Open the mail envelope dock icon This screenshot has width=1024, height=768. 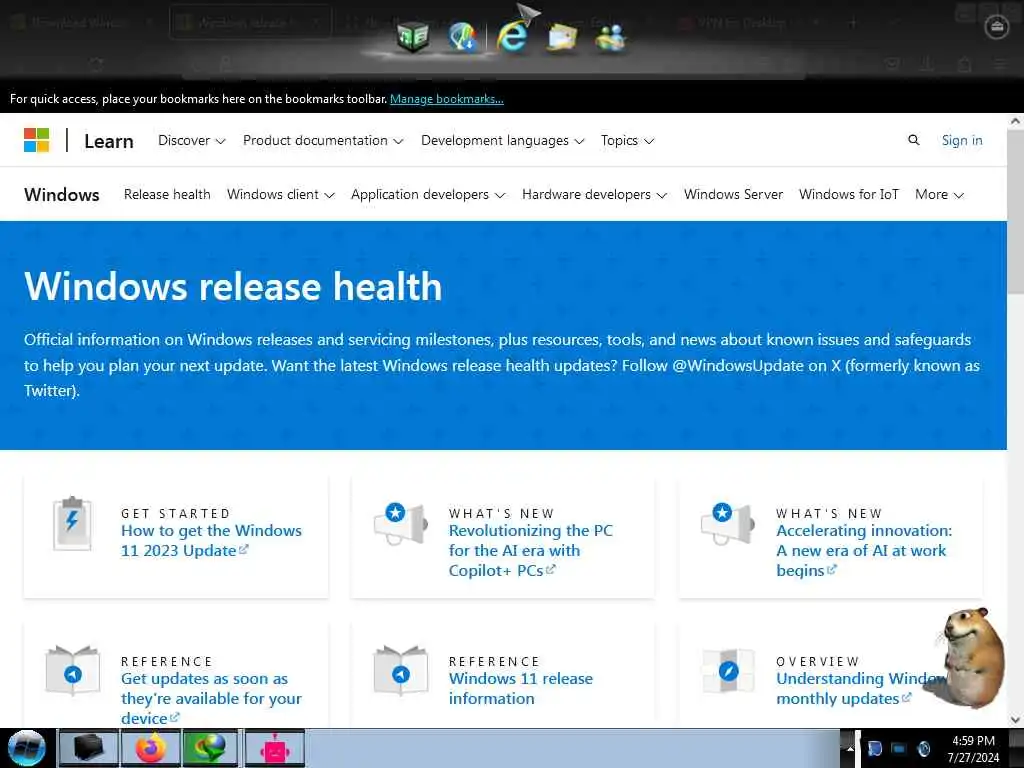[562, 37]
